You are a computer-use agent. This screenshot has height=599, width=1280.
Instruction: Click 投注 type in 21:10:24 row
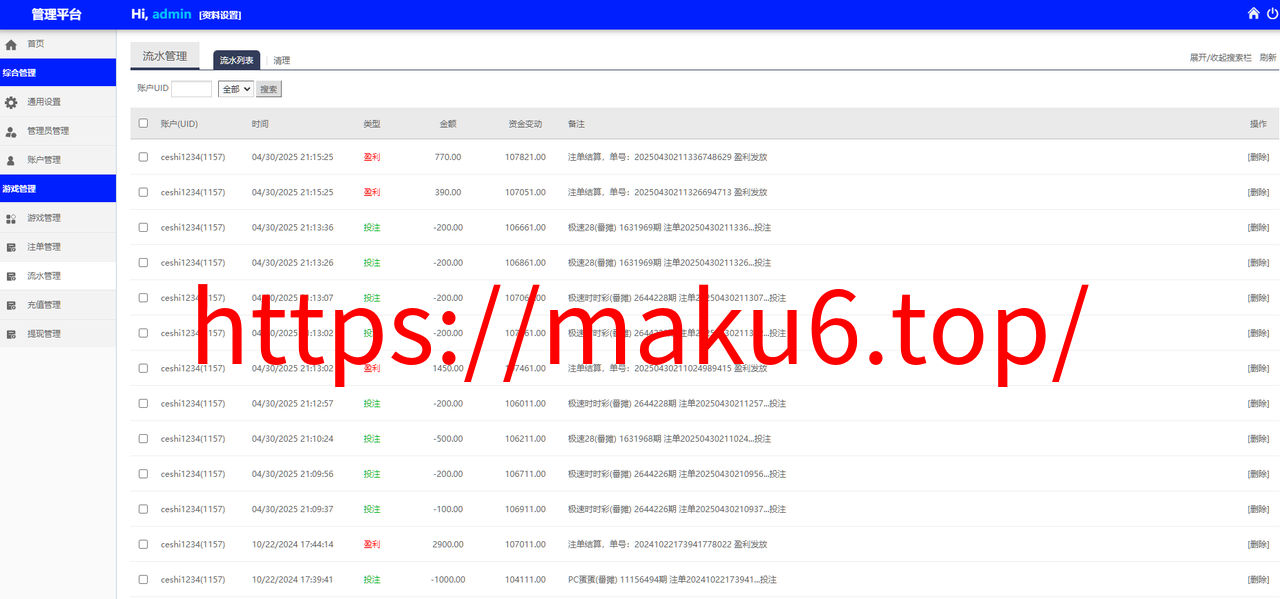point(372,438)
